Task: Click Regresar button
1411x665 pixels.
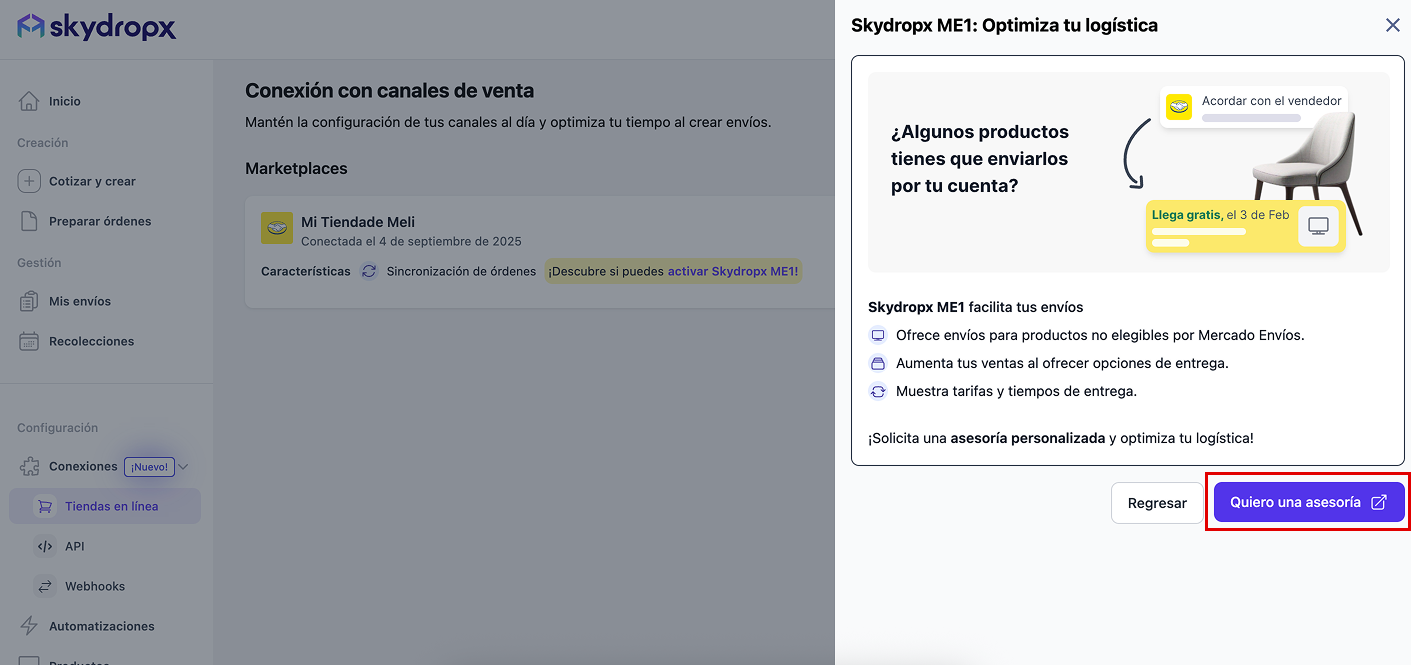Action: click(1157, 503)
